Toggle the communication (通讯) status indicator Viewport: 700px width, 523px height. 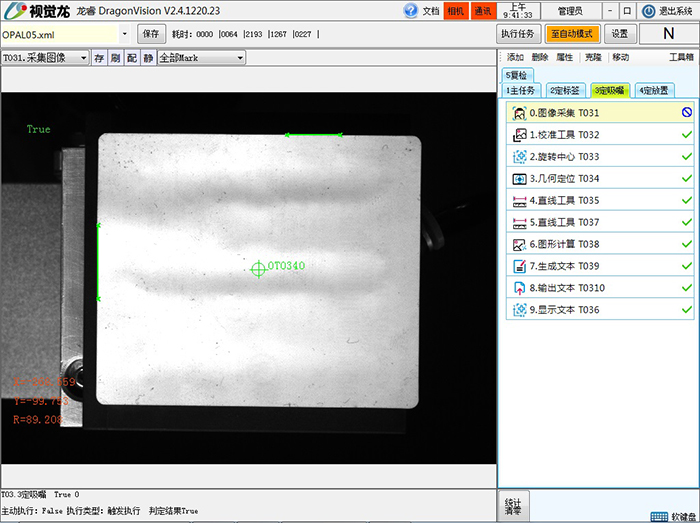click(482, 11)
